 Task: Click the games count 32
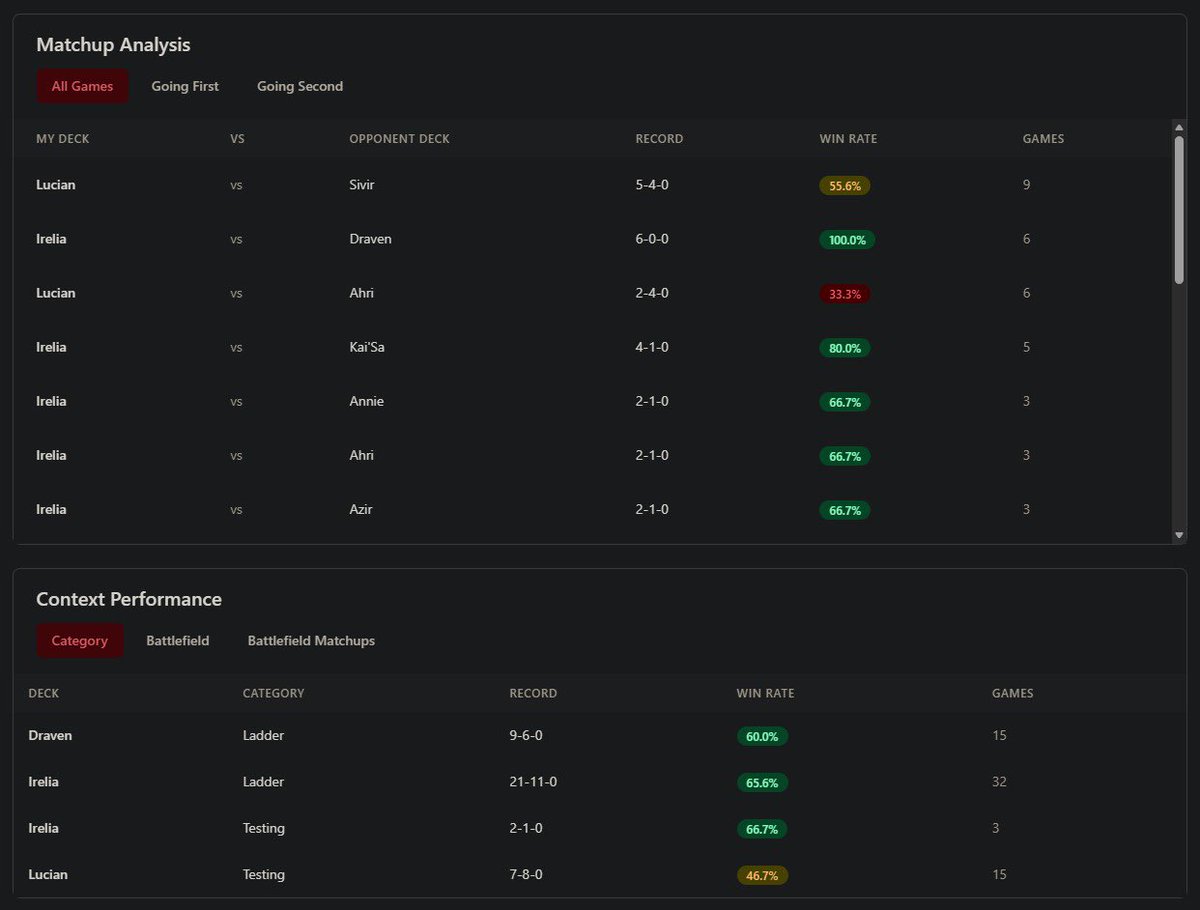pyautogui.click(x=999, y=782)
